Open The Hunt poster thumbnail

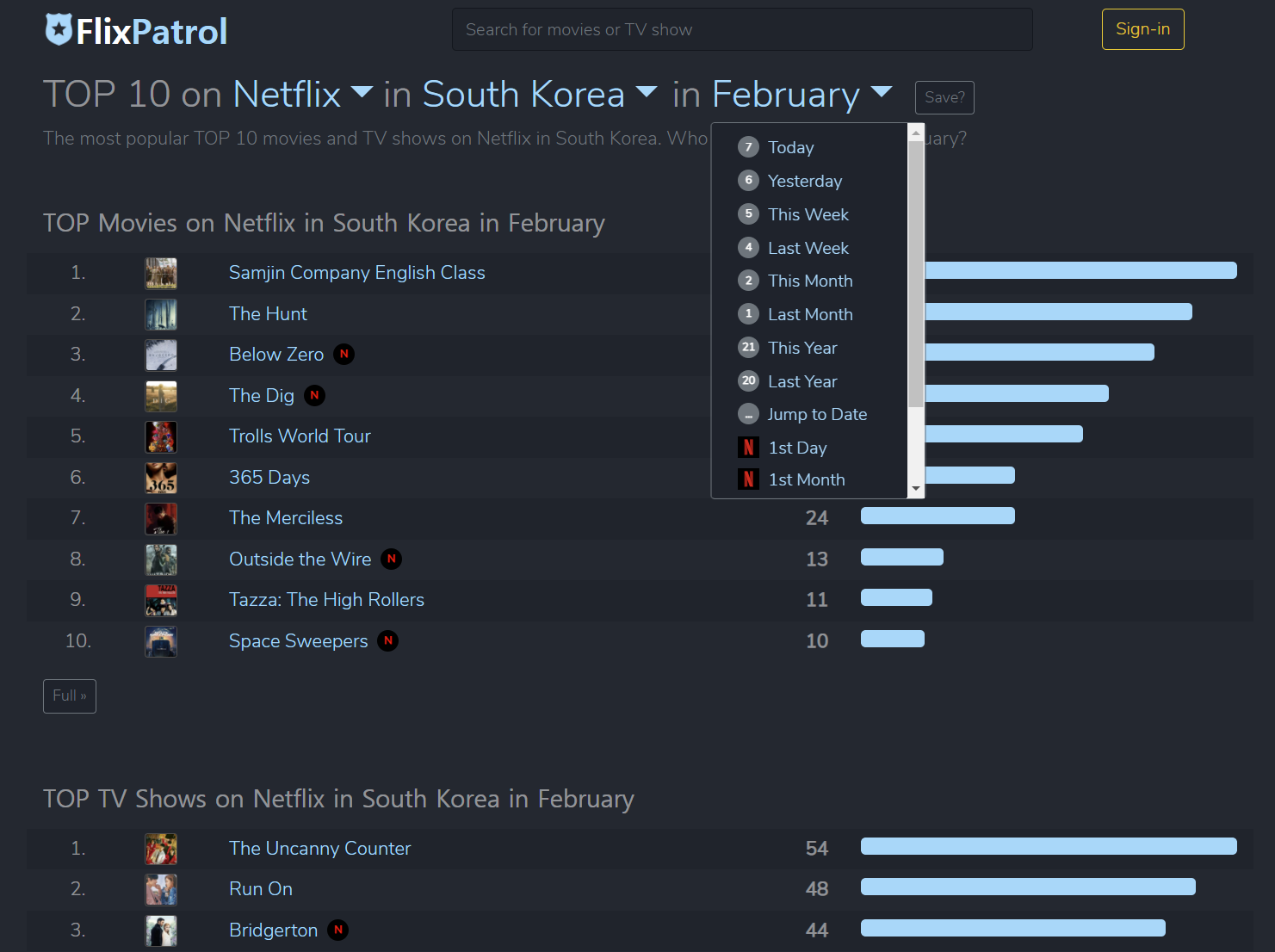161,314
